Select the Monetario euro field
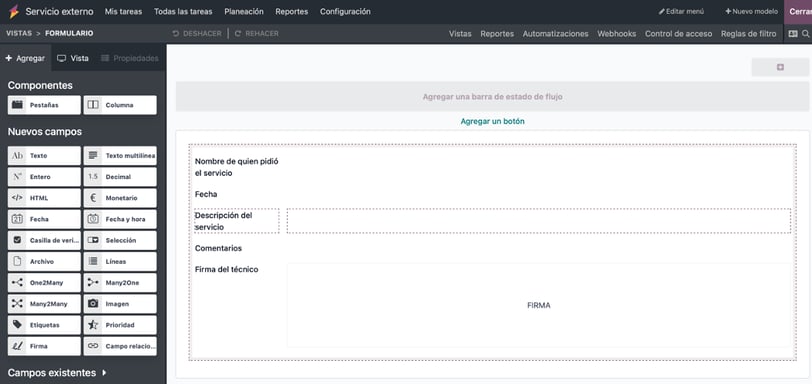The height and width of the screenshot is (384, 812). click(x=120, y=198)
